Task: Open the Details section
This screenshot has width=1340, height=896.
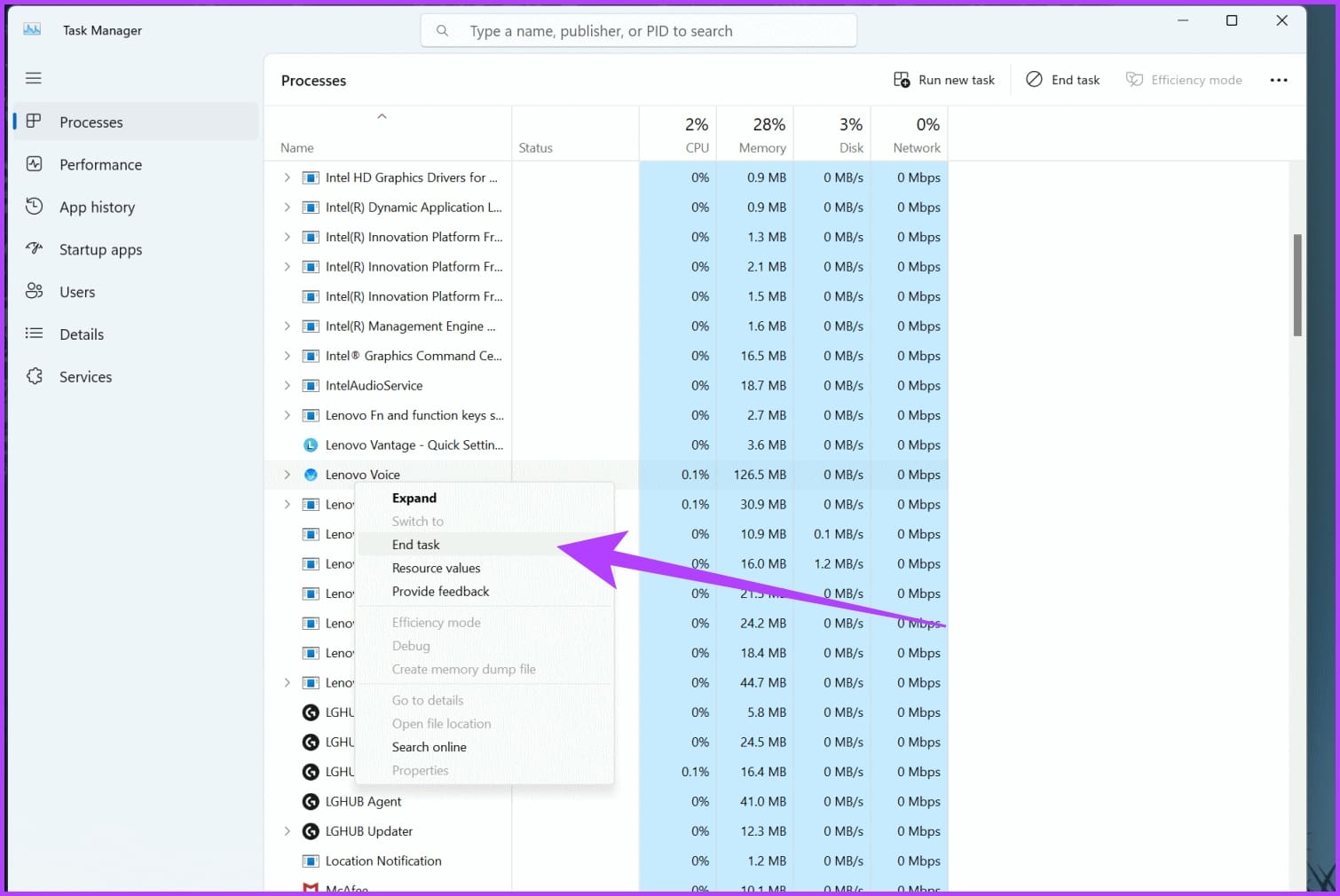Action: 82,334
